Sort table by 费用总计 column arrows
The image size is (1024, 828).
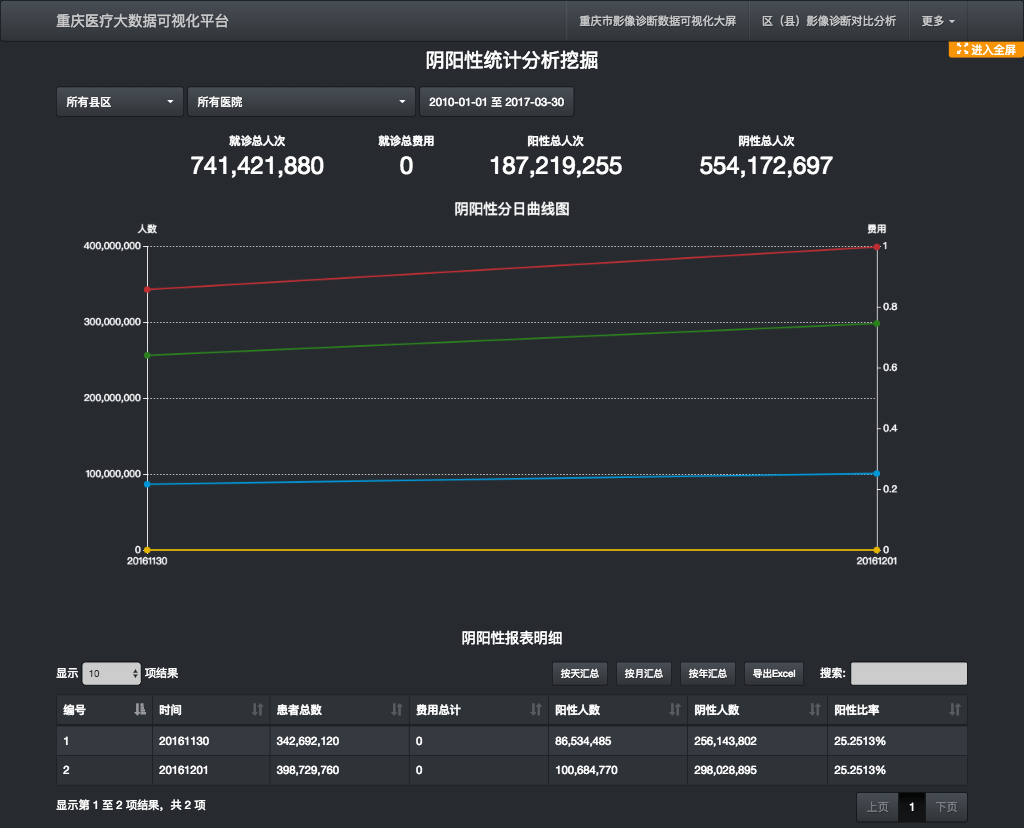click(536, 710)
